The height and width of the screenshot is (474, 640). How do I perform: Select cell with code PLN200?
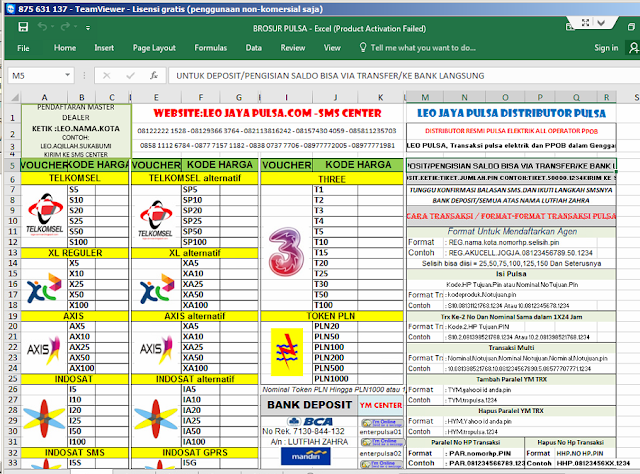(335, 358)
